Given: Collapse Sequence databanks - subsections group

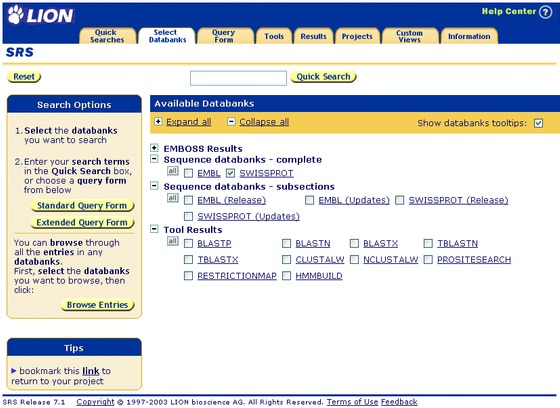Looking at the screenshot, I should [x=154, y=186].
